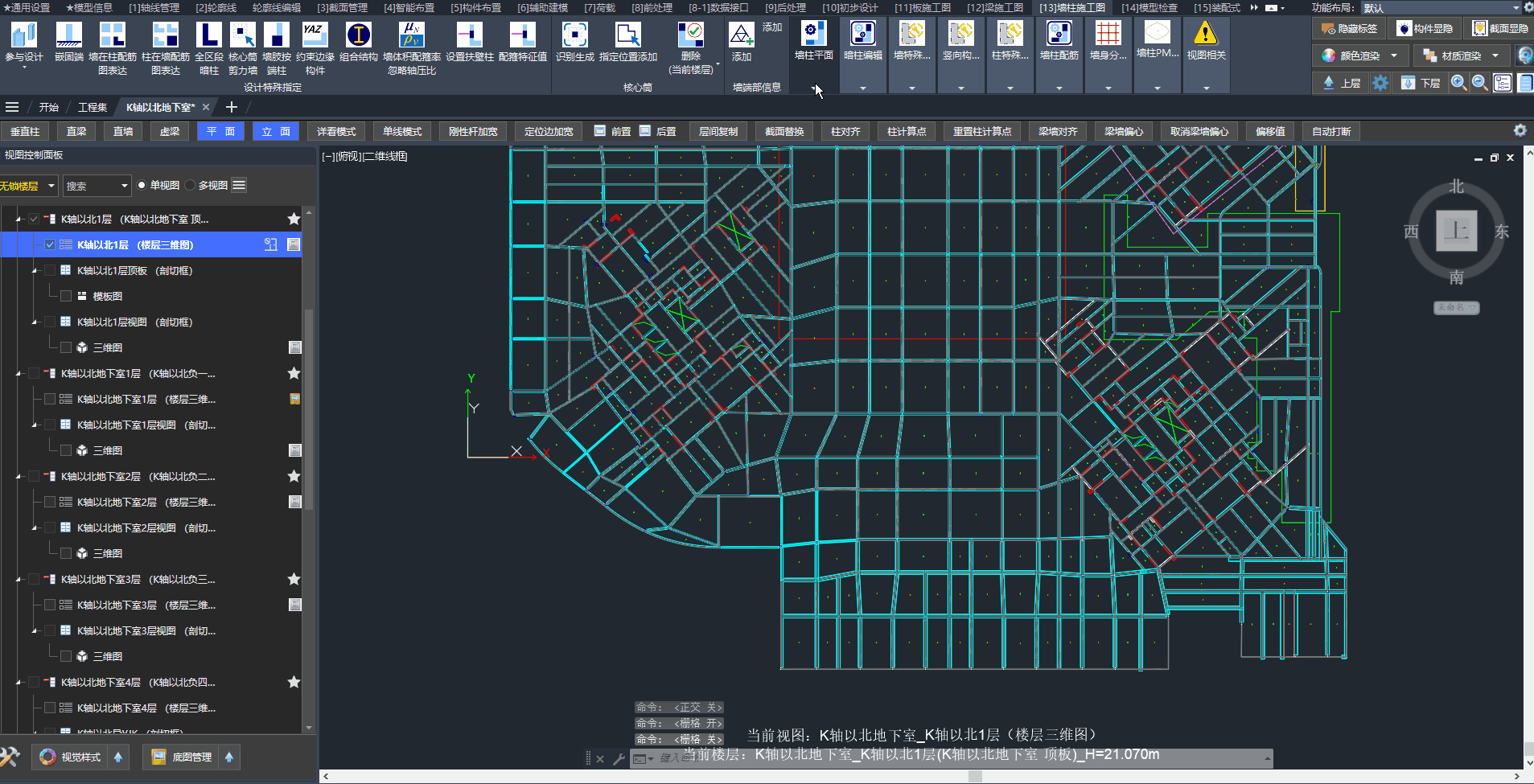Collapse the K轴以北地下室2层 tree node
1534x784 pixels.
click(19, 477)
